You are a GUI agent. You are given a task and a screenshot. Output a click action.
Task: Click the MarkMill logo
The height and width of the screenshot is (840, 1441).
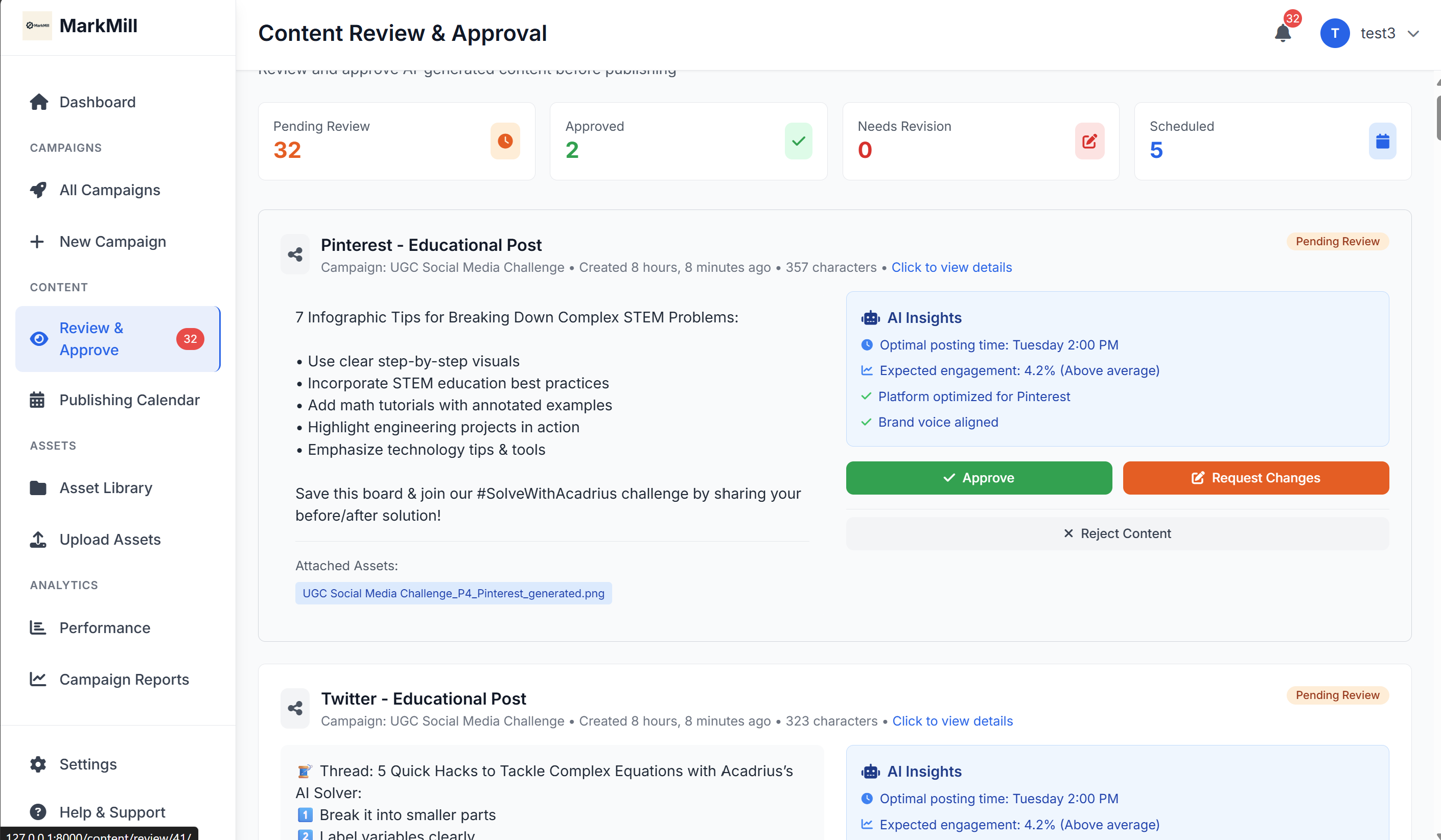(37, 26)
